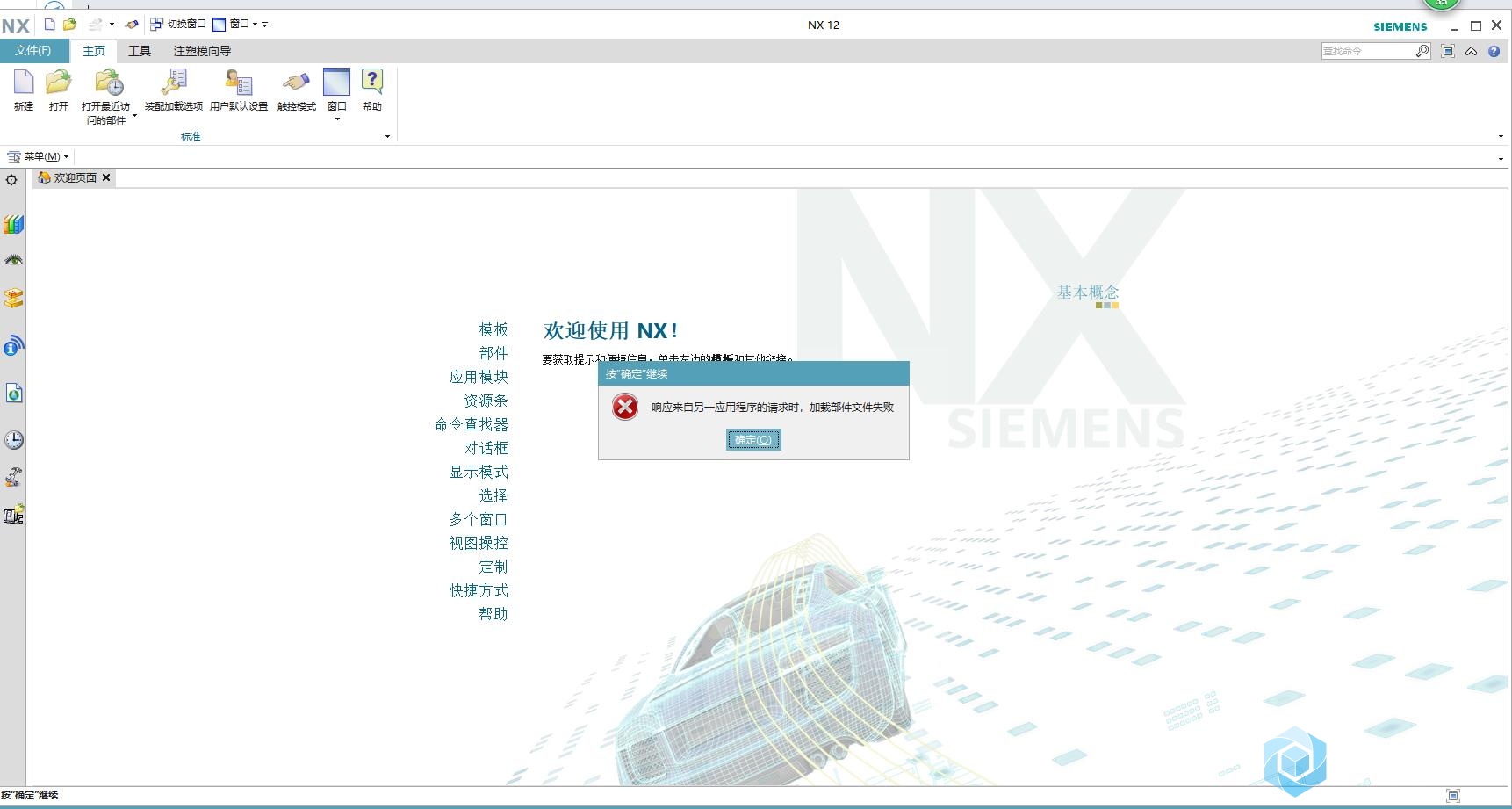Close the 欢迎页面 tab

click(106, 177)
